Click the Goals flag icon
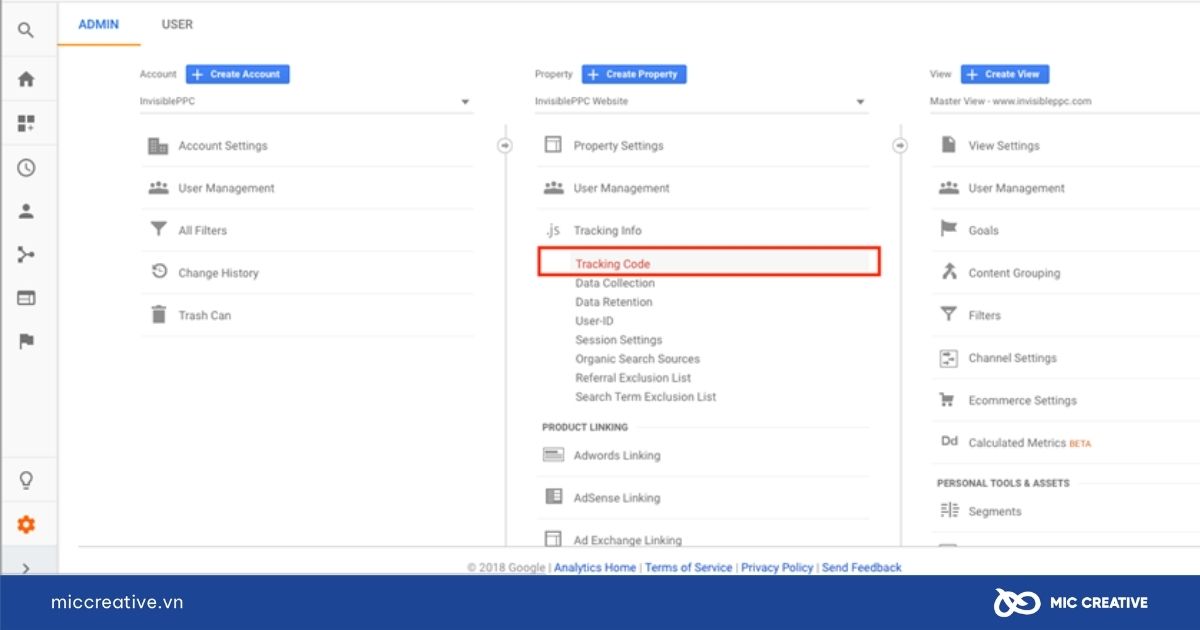The image size is (1200, 630). (948, 230)
